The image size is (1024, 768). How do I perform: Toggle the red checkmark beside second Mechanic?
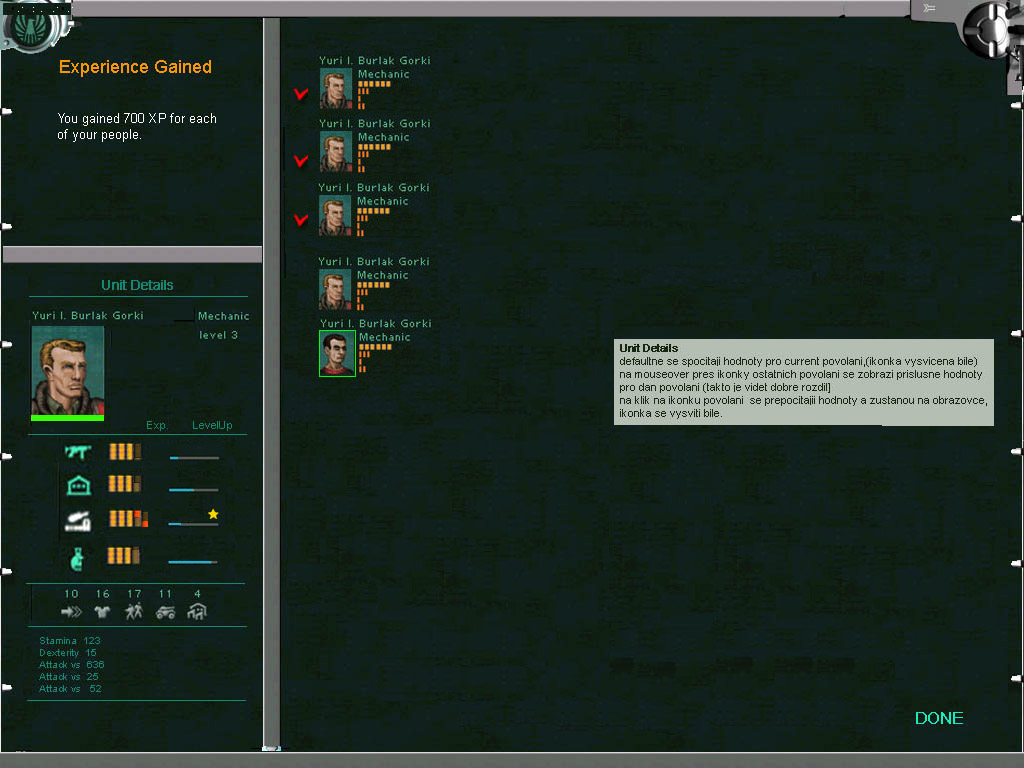click(x=301, y=161)
